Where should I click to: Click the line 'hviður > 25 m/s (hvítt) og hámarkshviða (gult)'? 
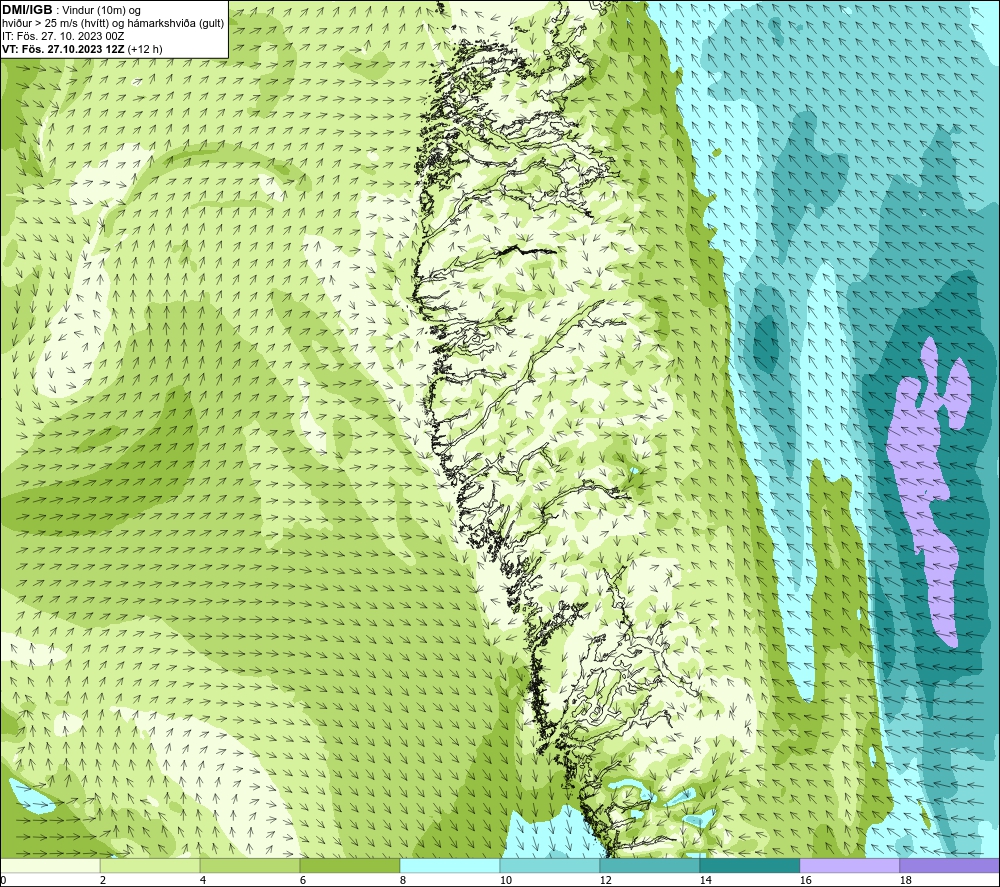tap(114, 23)
